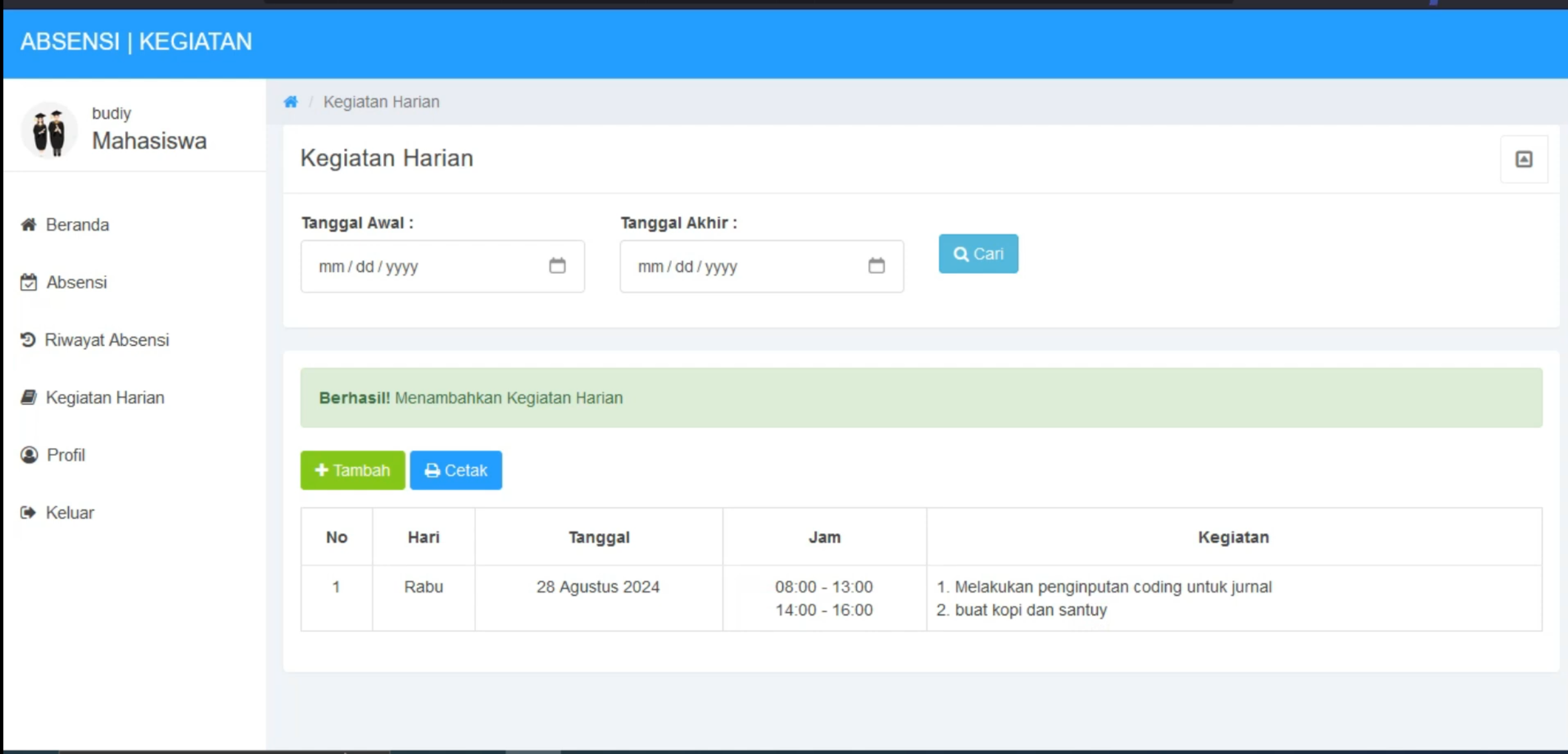Click the Tanggal Awal date field
This screenshot has width=1568, height=754.
(442, 266)
